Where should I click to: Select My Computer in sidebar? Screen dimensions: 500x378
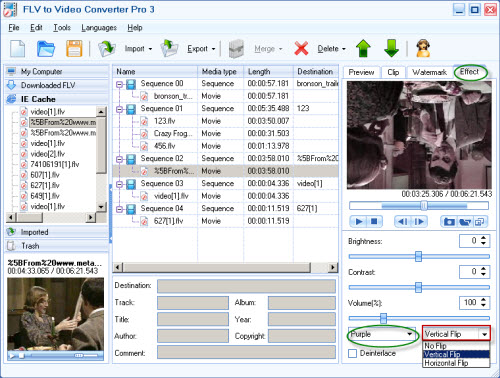point(57,71)
